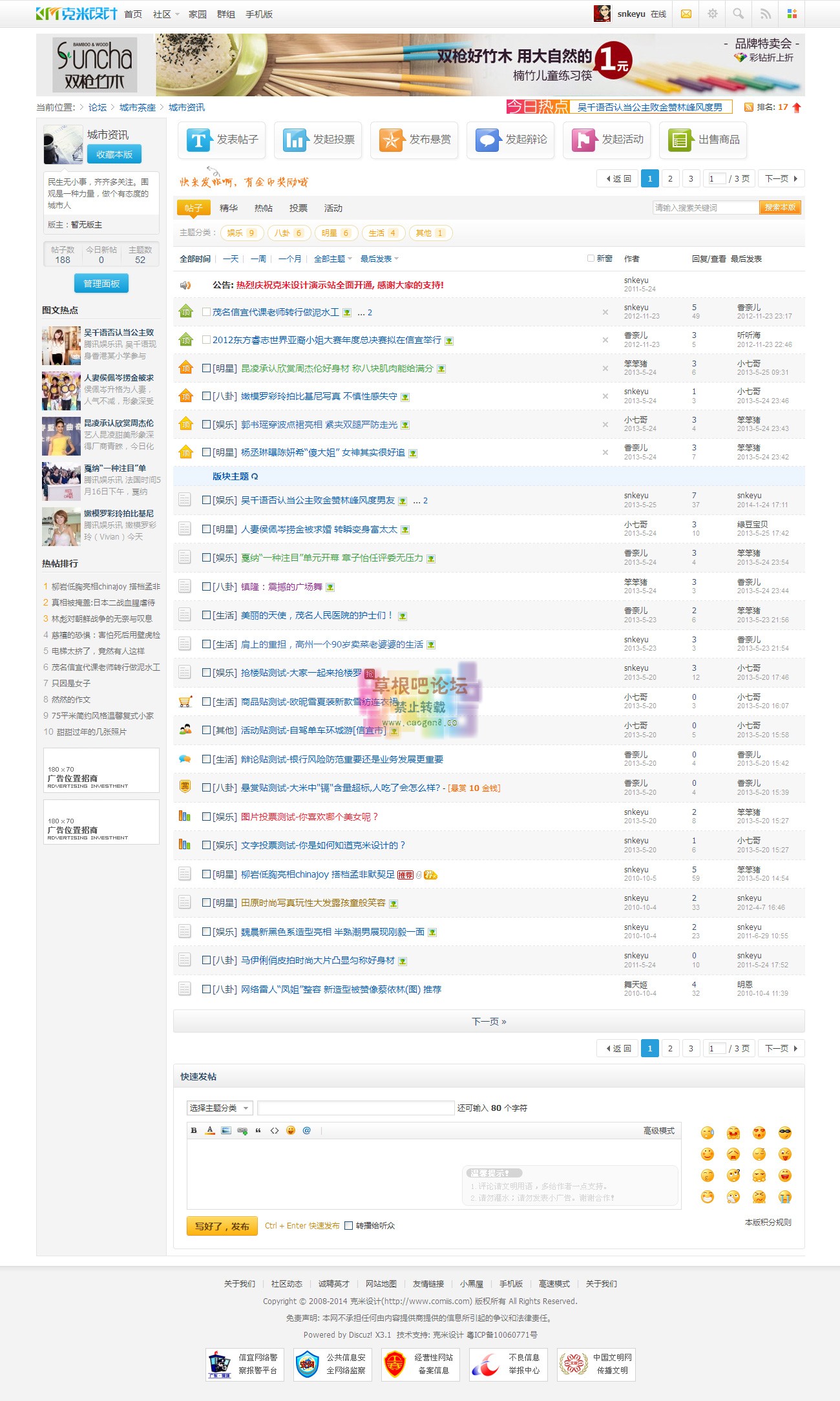This screenshot has height=1401, width=840.
Task: Open the 选择主题分类 dropdown
Action: coord(220,1108)
